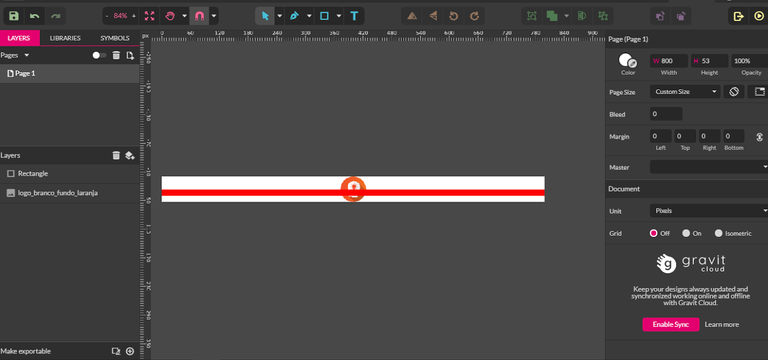Delete the page with Pages trash icon
This screenshot has height=360, width=768.
coord(116,55)
